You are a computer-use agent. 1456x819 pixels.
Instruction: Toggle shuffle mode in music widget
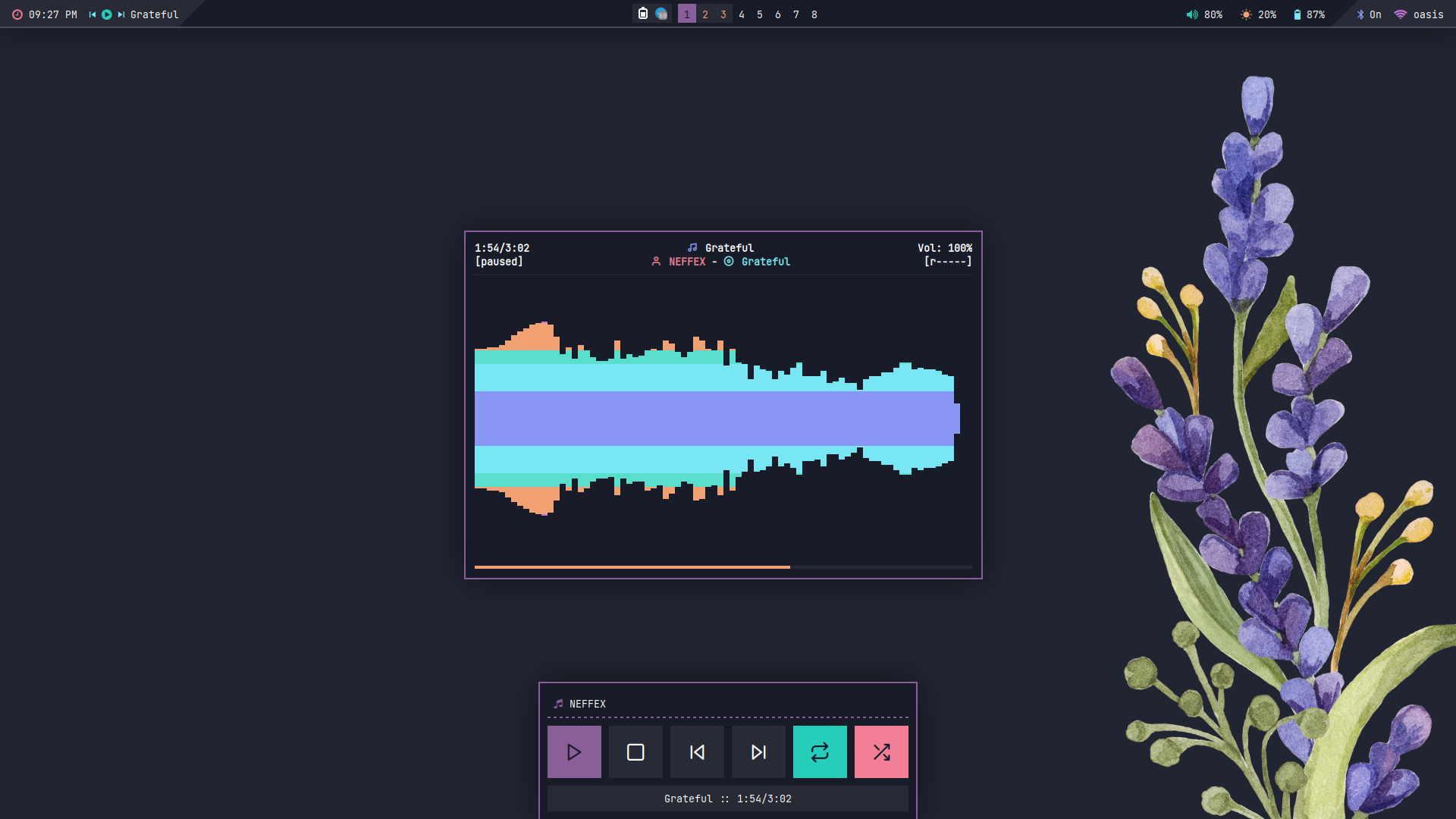[x=881, y=752]
